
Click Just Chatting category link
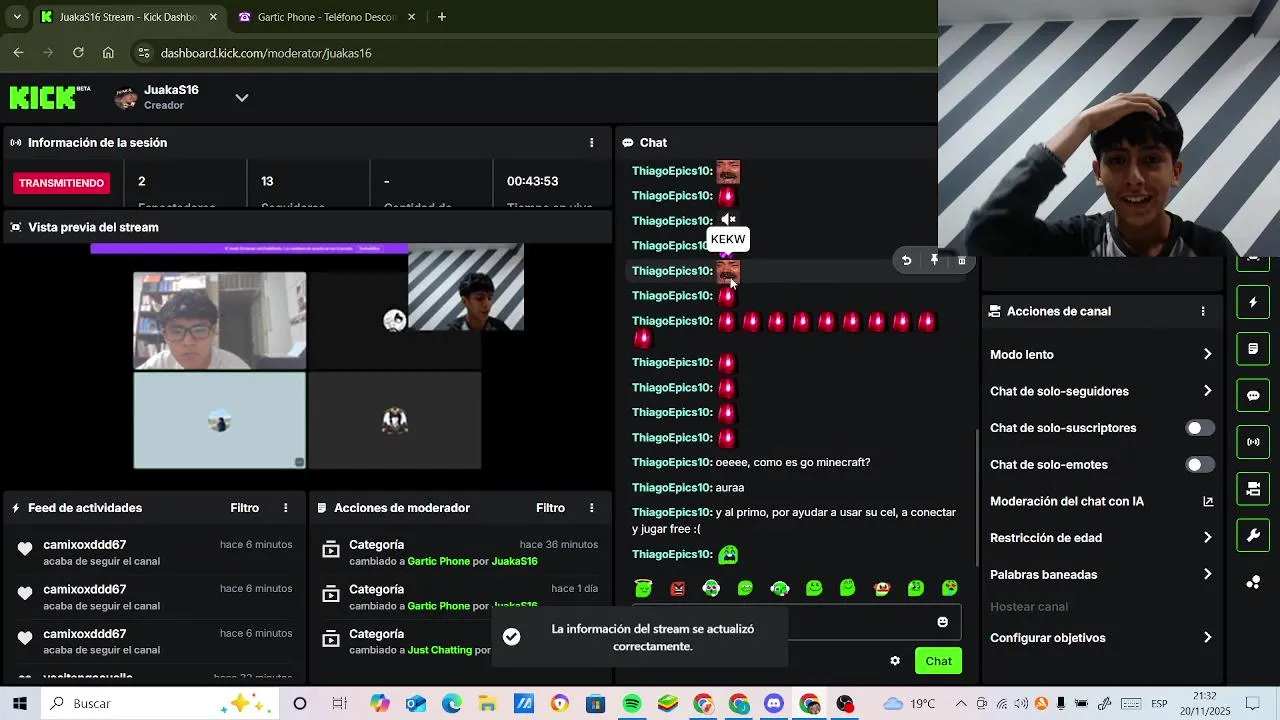tap(440, 650)
